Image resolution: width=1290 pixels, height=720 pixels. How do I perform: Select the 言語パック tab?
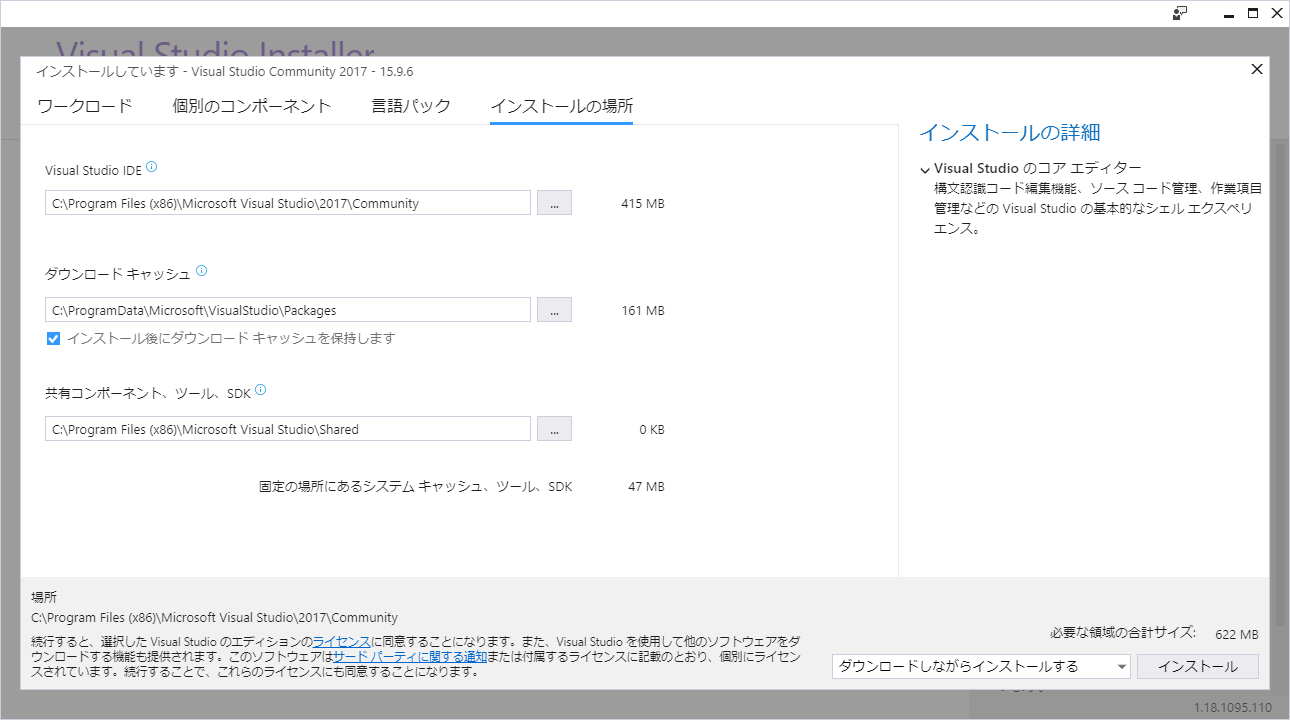411,106
